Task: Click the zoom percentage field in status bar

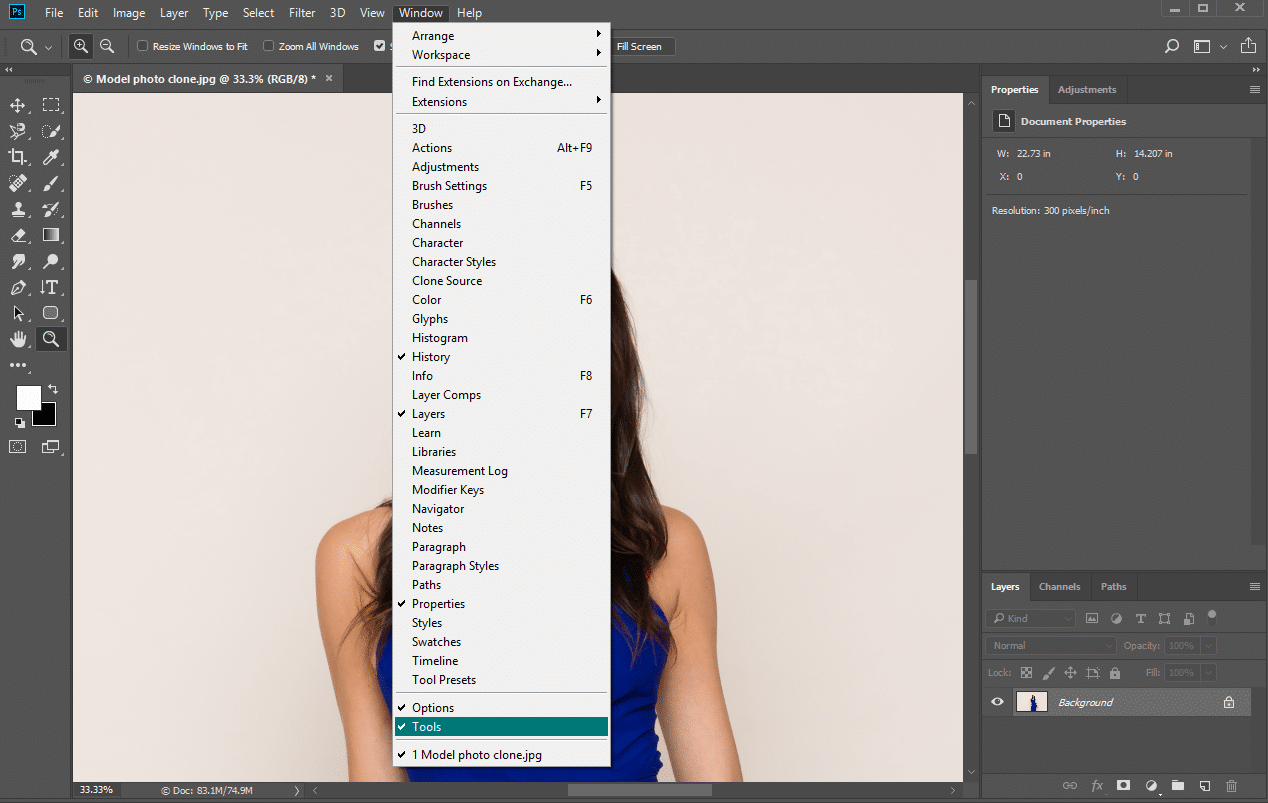Action: coord(96,789)
